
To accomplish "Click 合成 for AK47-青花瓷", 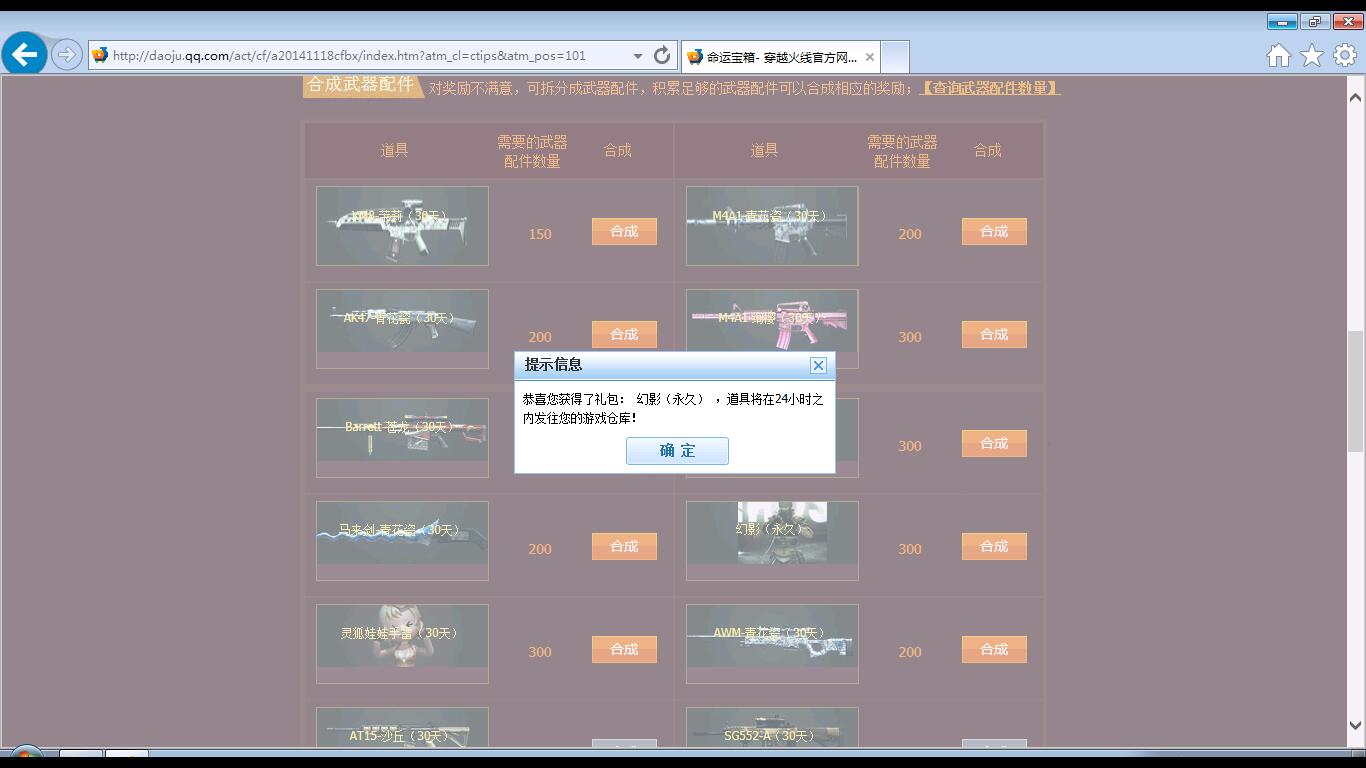I will coord(624,334).
